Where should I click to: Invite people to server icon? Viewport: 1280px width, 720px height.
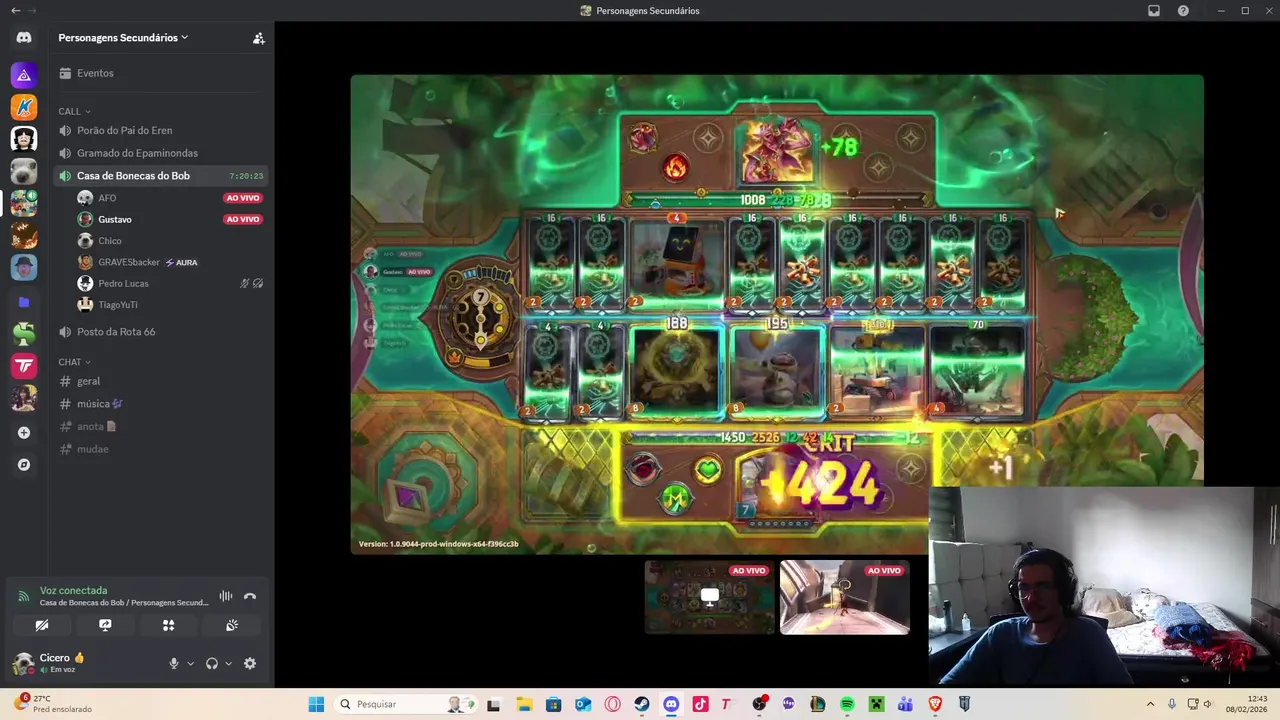pos(258,38)
